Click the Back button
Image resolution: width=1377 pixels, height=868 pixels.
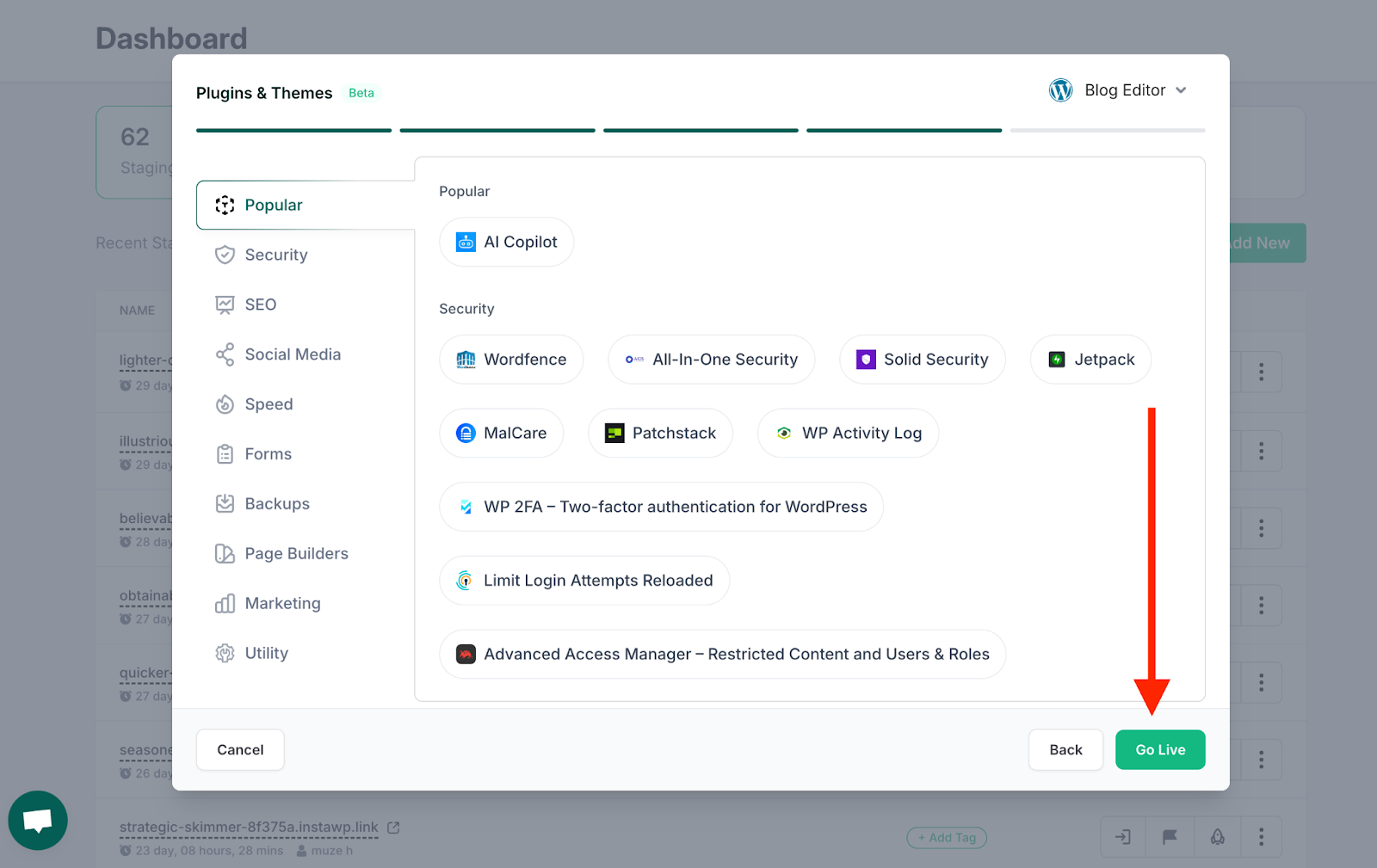[1065, 750]
